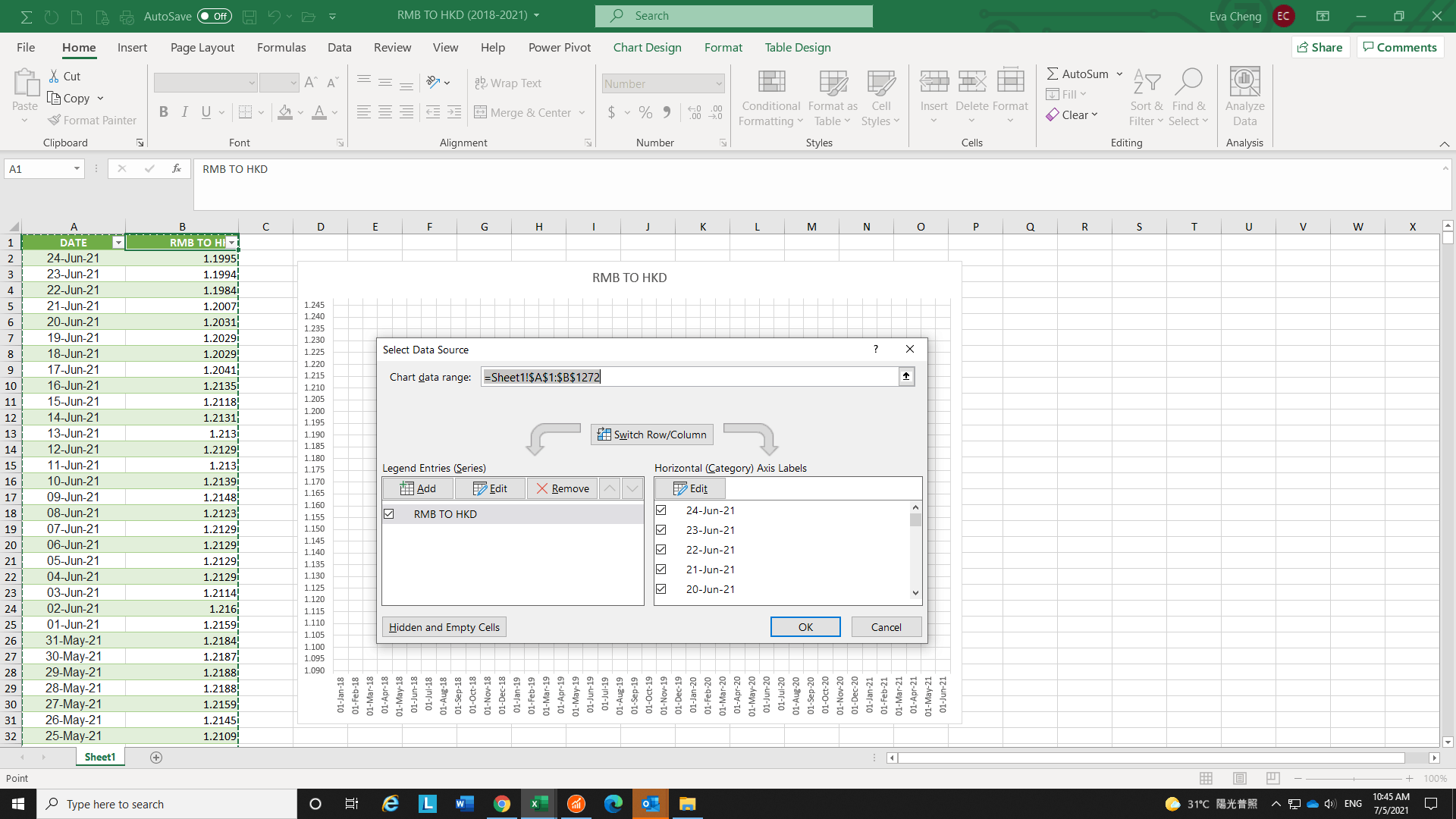The width and height of the screenshot is (1456, 819).
Task: Apply Merge & Center
Action: tap(525, 112)
